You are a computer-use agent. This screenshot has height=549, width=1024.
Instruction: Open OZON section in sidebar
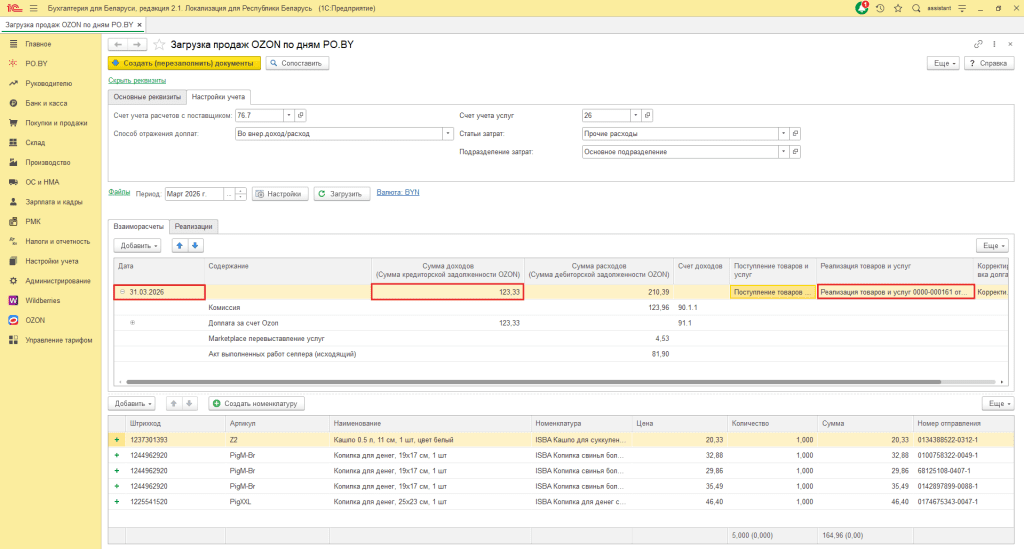35,320
